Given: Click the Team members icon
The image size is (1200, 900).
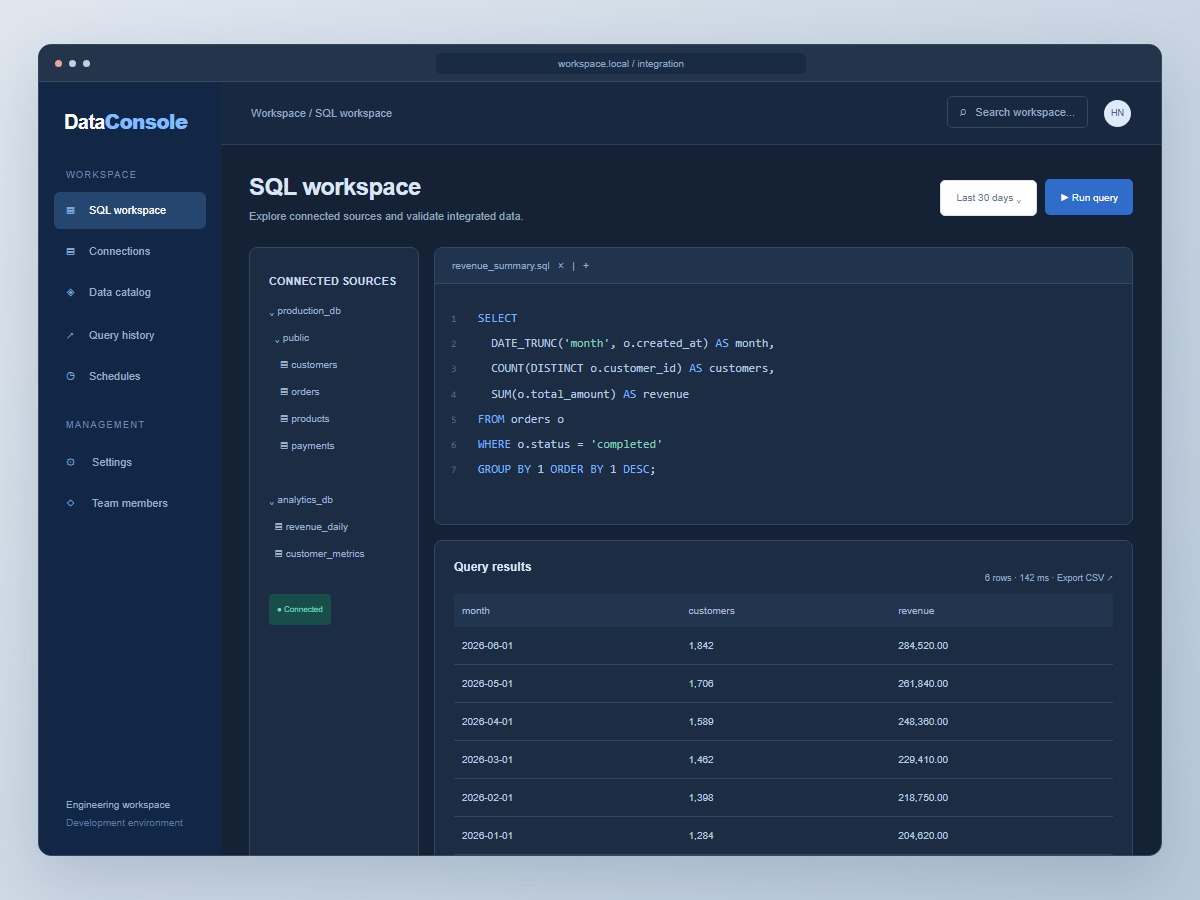Looking at the screenshot, I should tap(70, 504).
